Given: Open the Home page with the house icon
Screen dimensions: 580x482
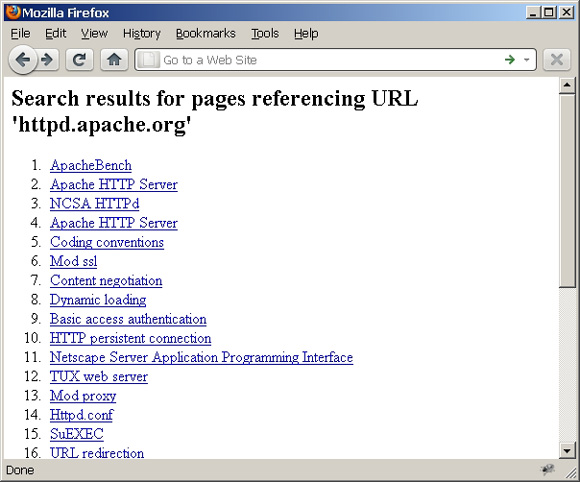Looking at the screenshot, I should 114,59.
